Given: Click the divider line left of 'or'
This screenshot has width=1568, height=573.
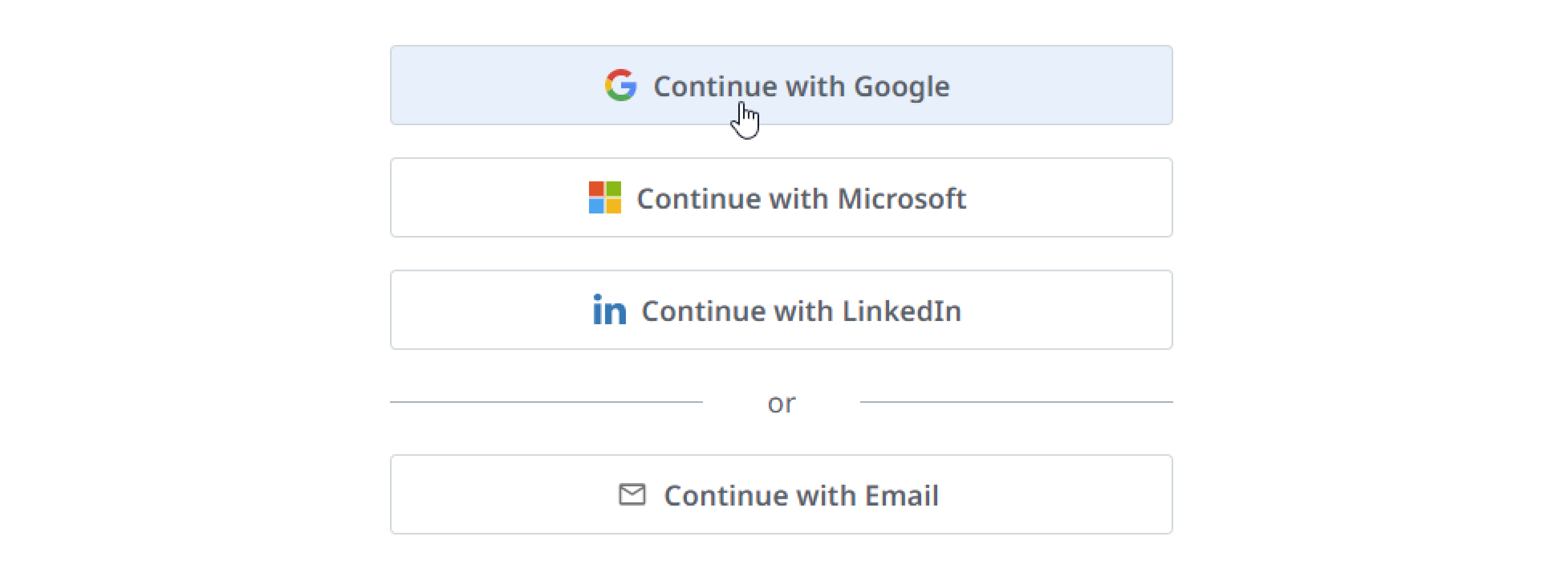Looking at the screenshot, I should [546, 402].
